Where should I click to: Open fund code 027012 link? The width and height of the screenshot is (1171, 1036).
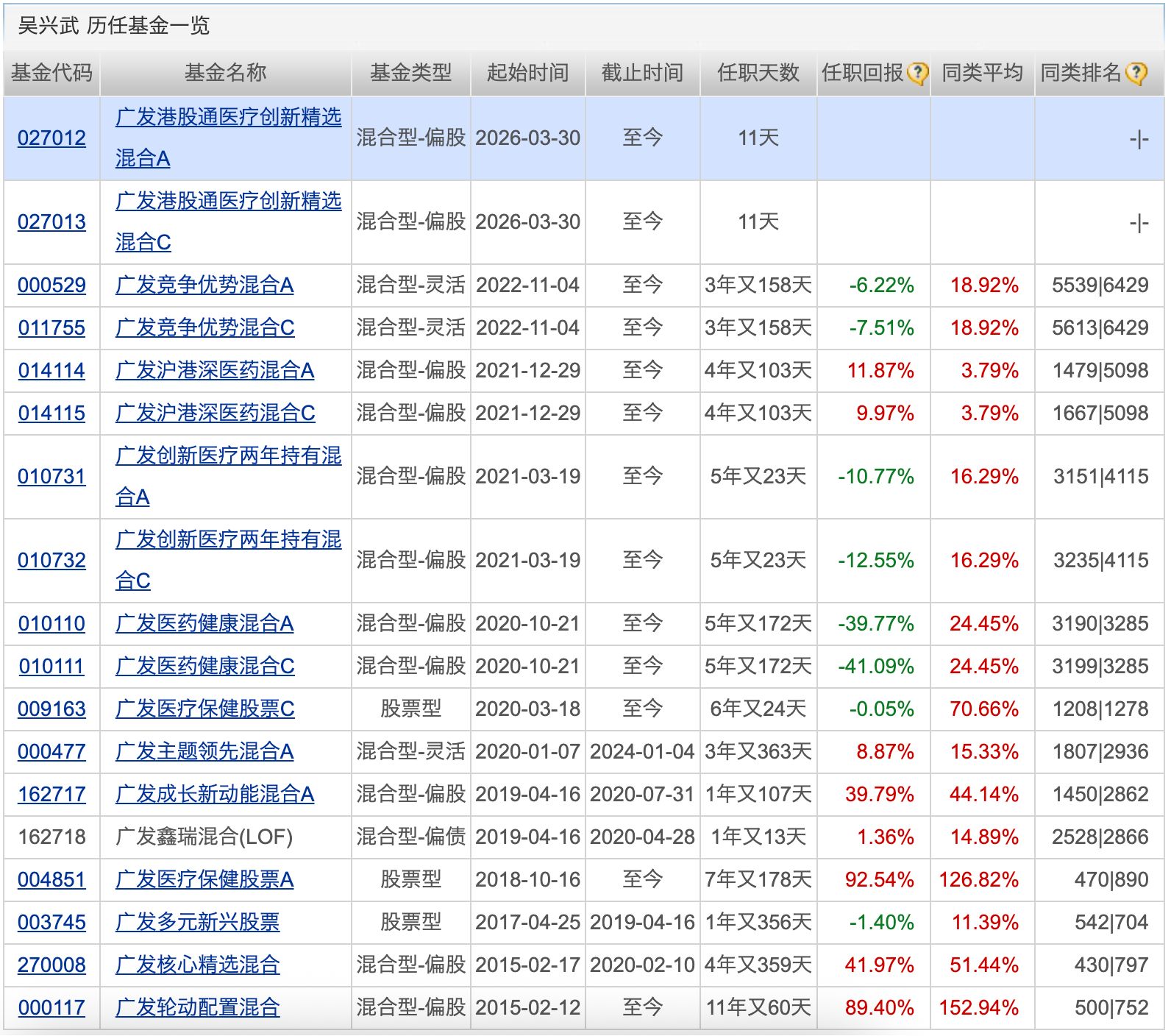point(51,138)
